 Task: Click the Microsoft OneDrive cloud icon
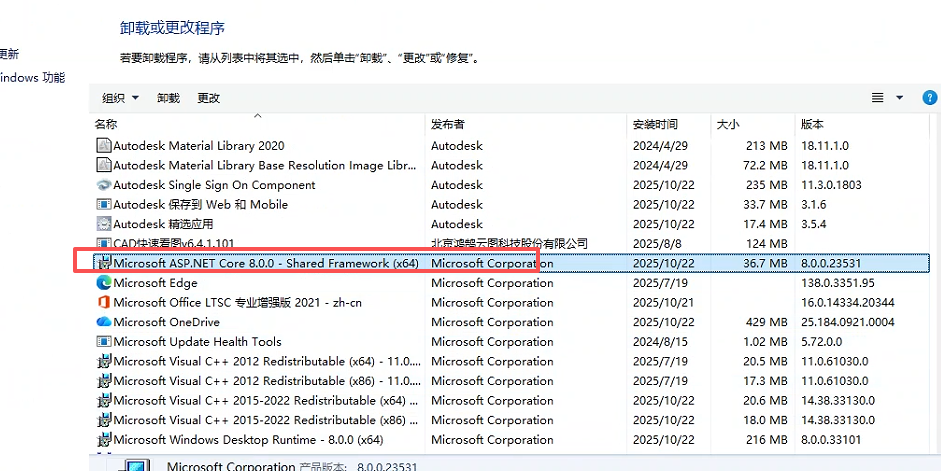(103, 322)
